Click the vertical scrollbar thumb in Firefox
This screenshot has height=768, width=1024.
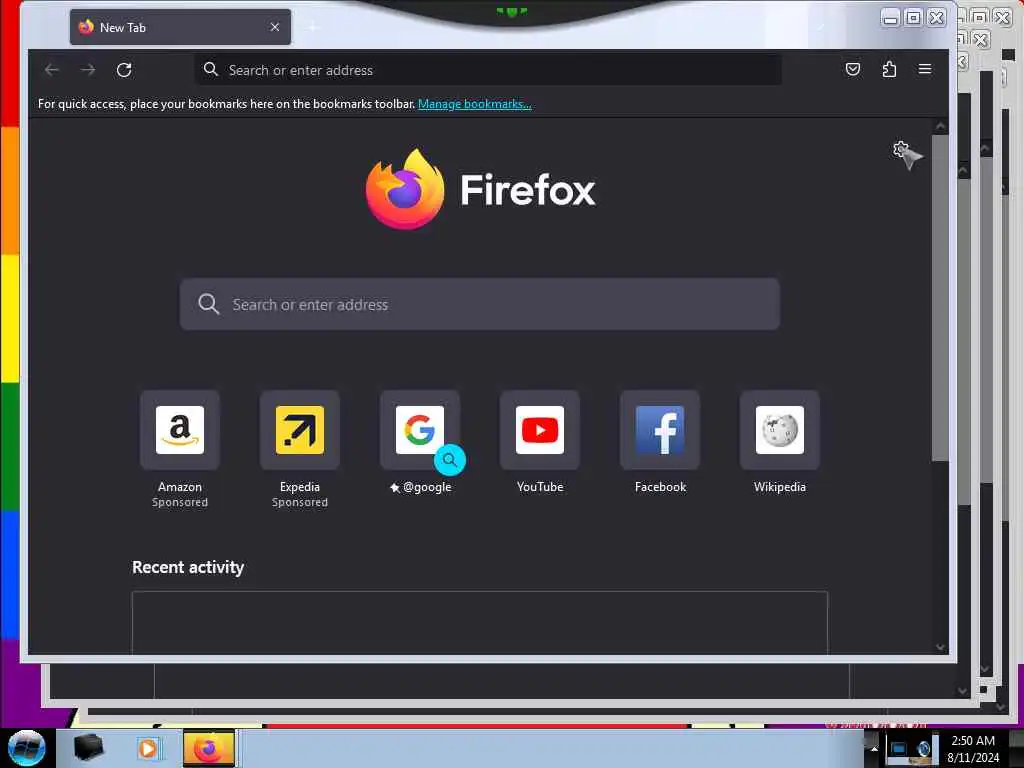pyautogui.click(x=940, y=298)
